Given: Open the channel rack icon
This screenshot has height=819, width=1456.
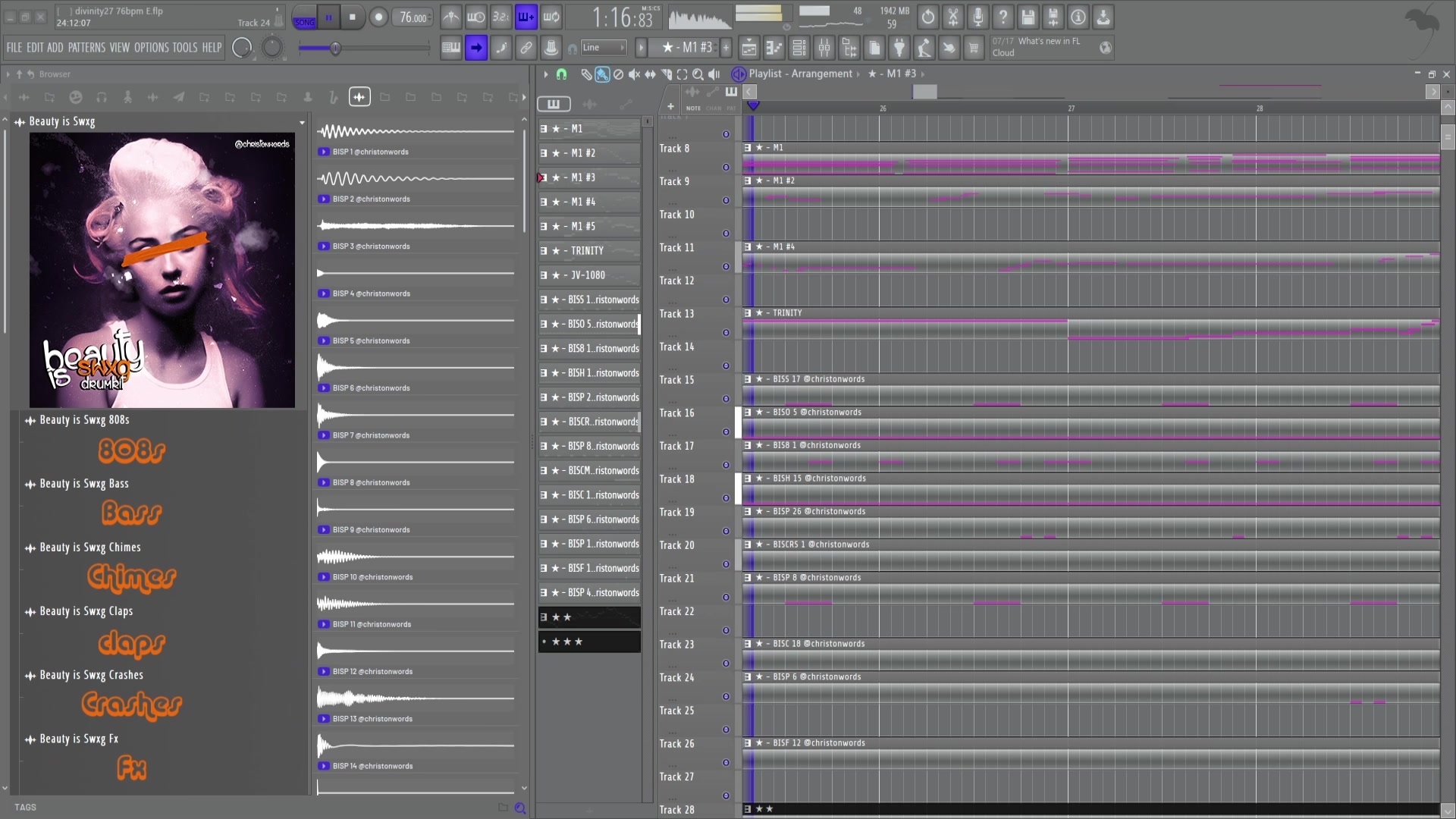Looking at the screenshot, I should [799, 48].
